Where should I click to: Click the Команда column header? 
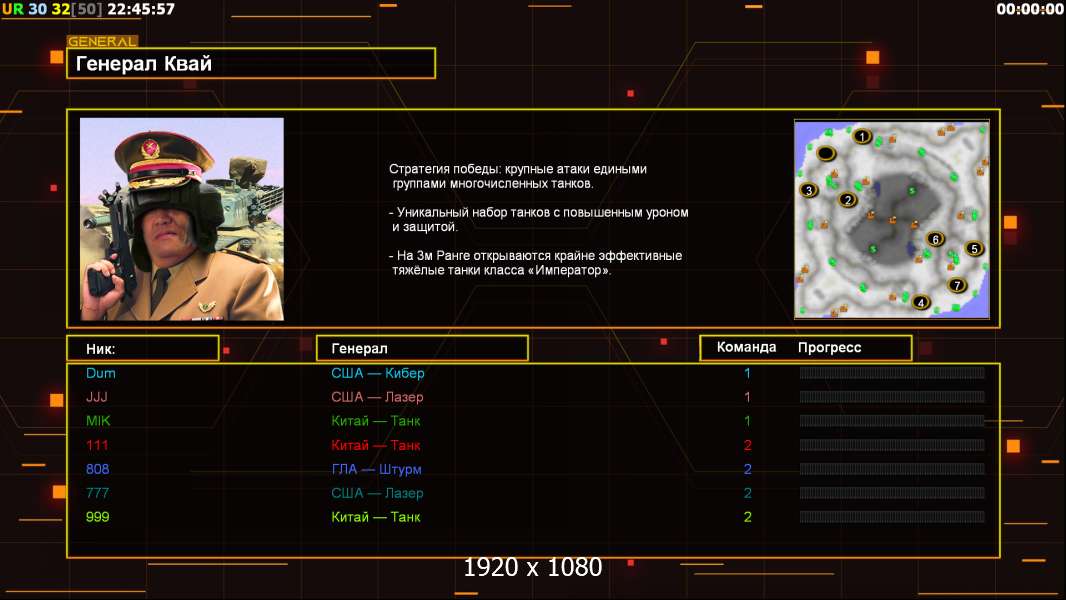coord(746,348)
